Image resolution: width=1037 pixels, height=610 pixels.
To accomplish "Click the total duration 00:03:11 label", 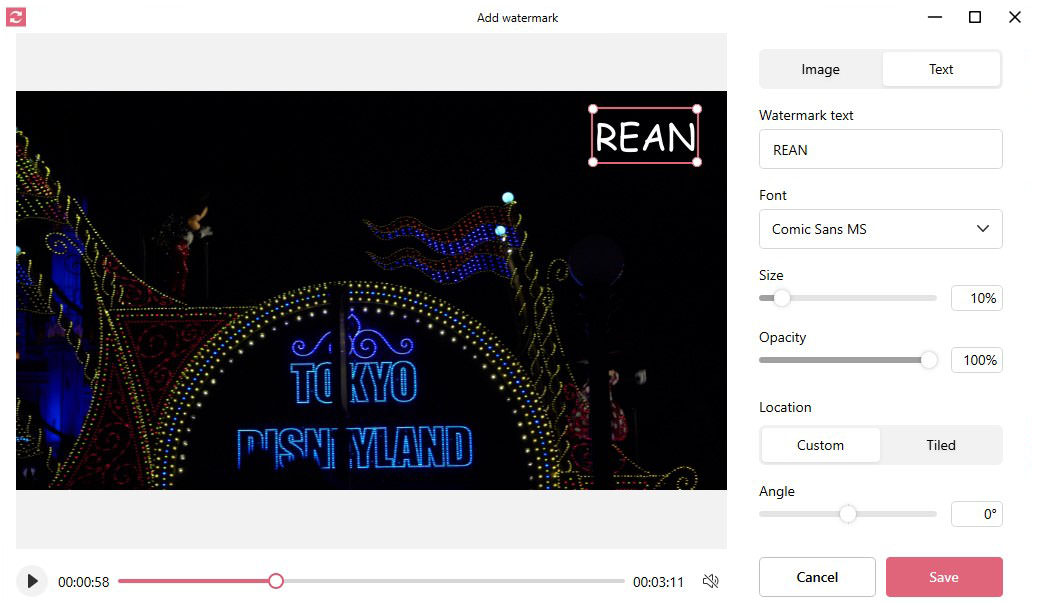I will coord(658,582).
